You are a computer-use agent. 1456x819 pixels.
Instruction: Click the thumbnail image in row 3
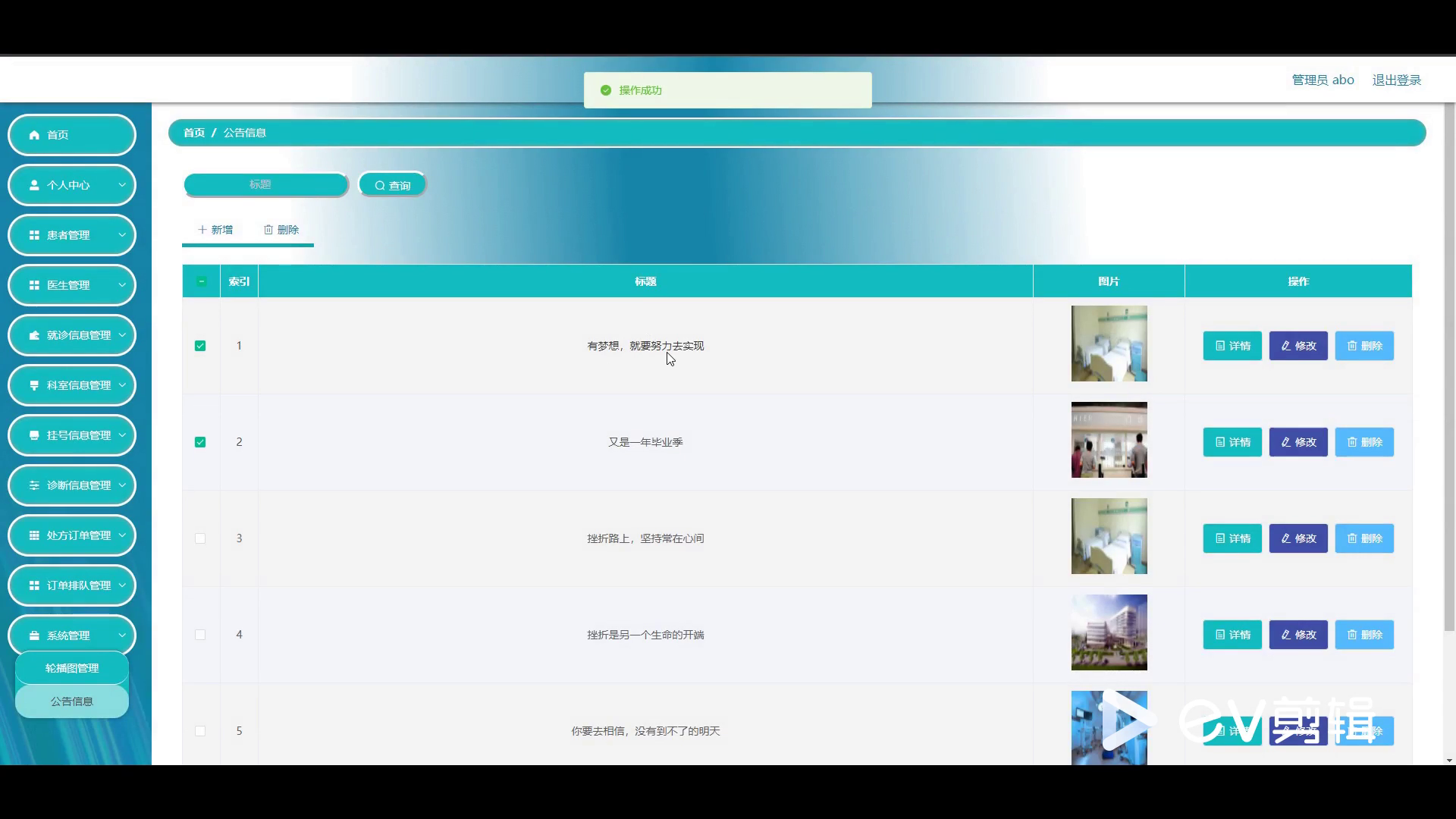[x=1109, y=536]
